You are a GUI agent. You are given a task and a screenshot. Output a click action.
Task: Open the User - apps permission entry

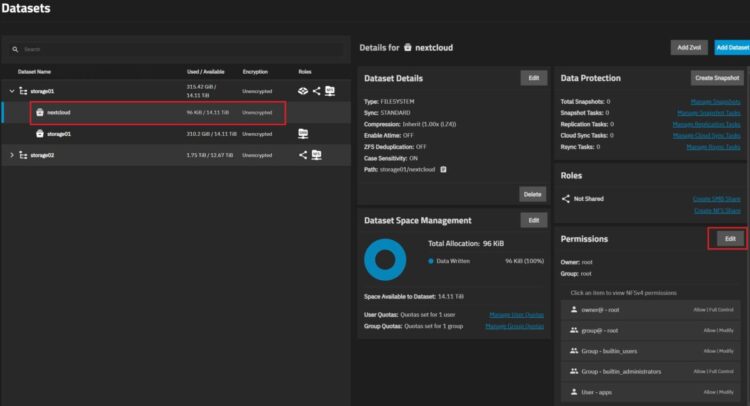(x=650, y=392)
